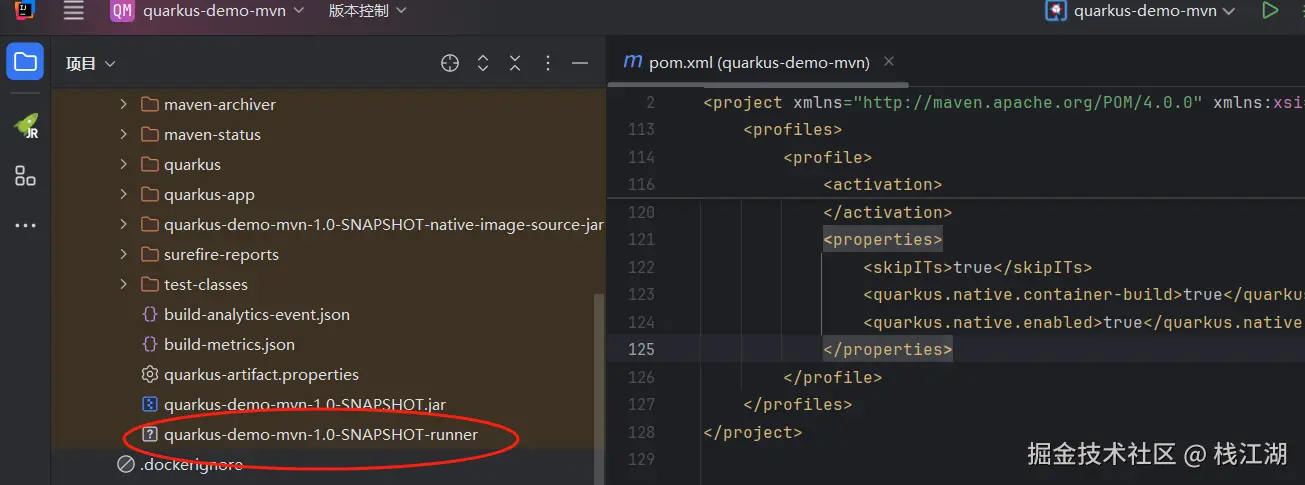Expand the maven-archiver folder
This screenshot has height=485, width=1305.
tap(123, 104)
